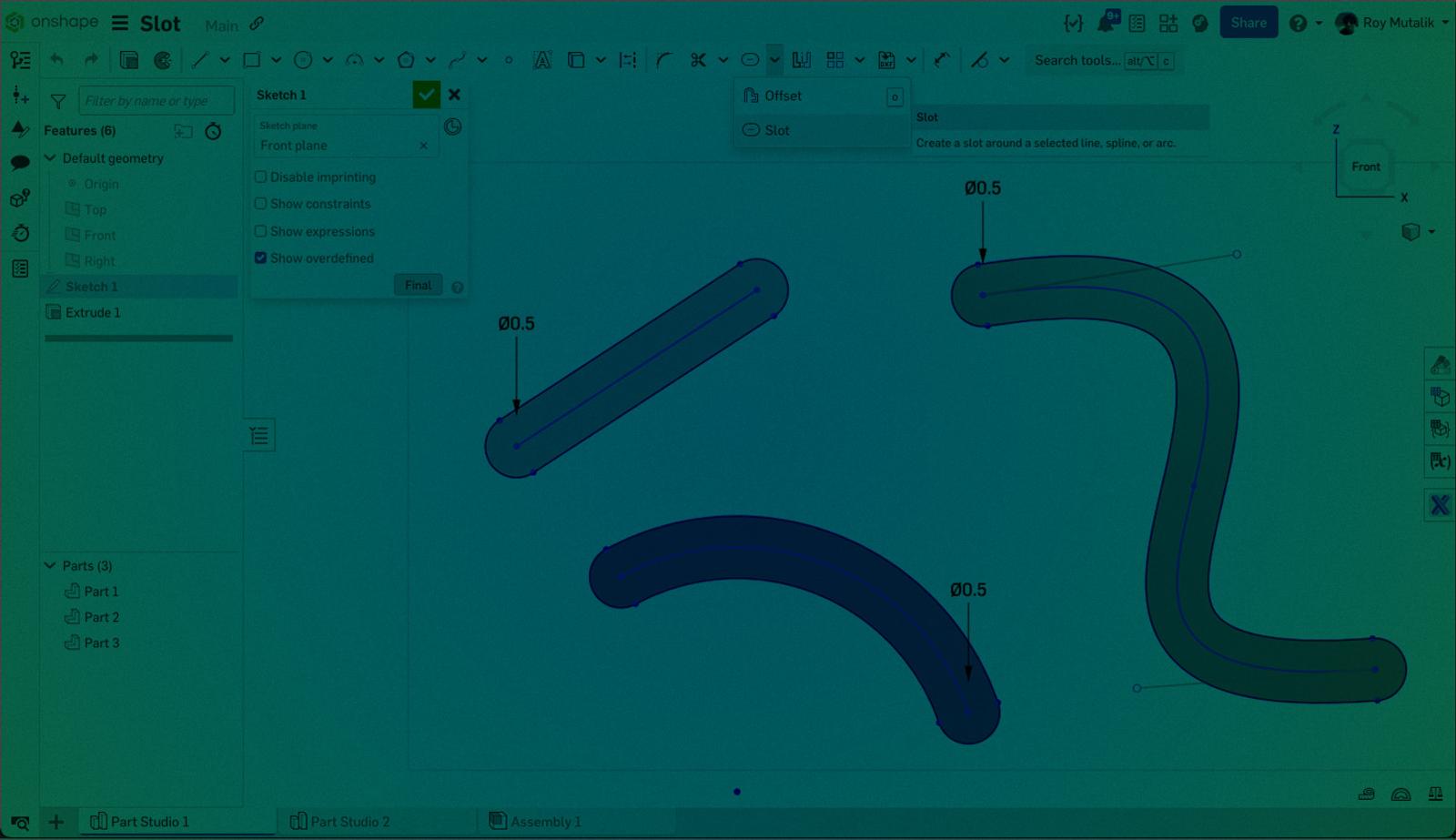1456x840 pixels.
Task: Open the offset/slot tool dropdown arrow
Action: 774,60
